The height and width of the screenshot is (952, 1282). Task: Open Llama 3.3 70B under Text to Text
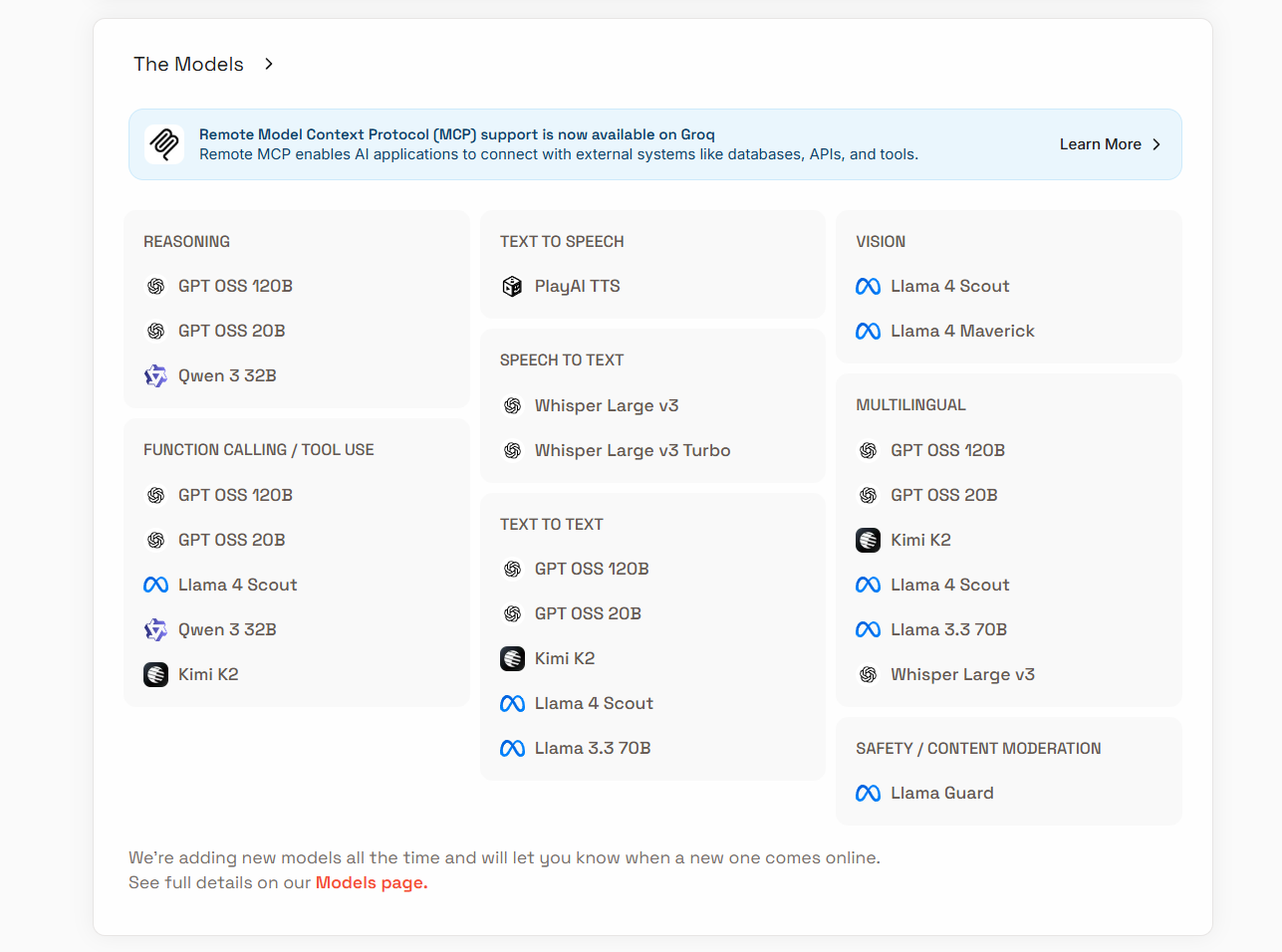(x=593, y=749)
